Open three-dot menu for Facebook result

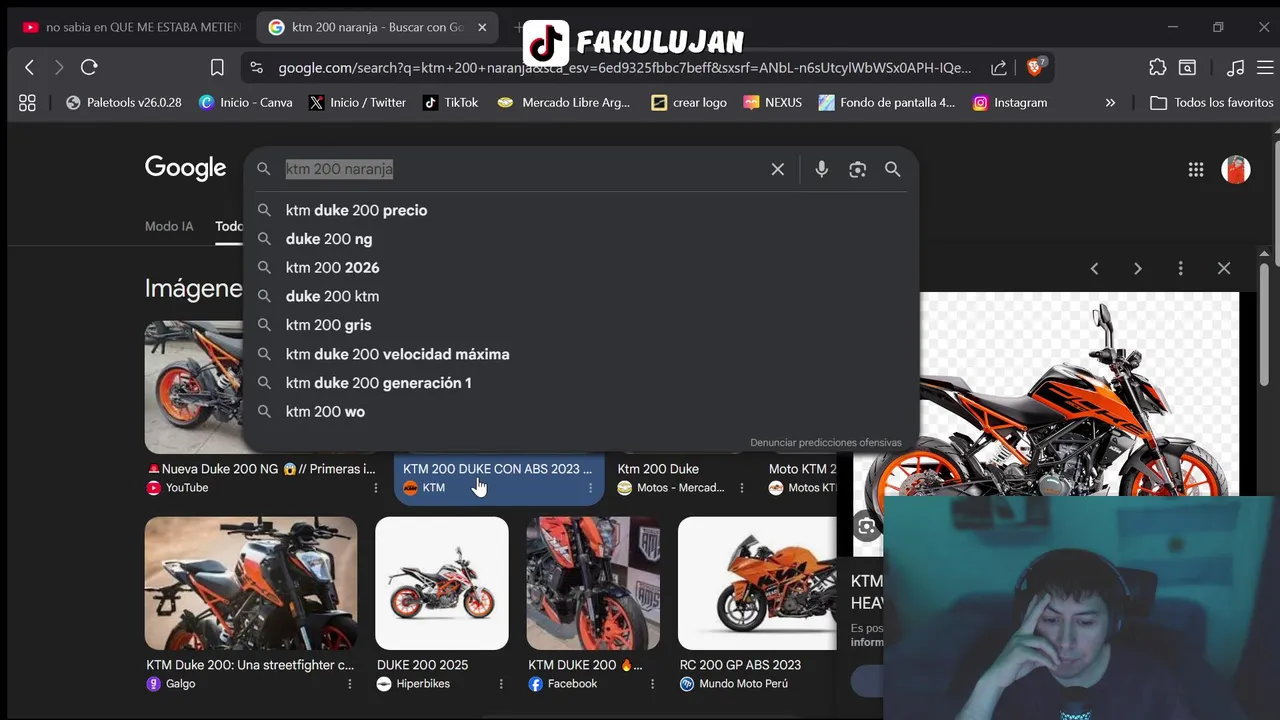(x=652, y=684)
